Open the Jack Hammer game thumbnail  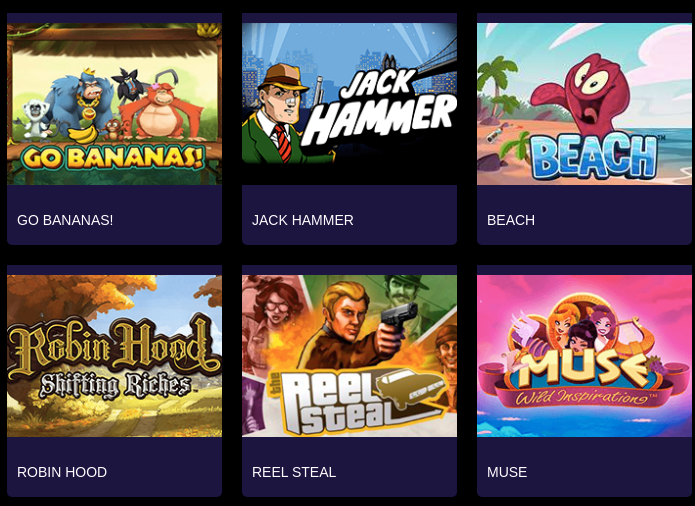[349, 104]
